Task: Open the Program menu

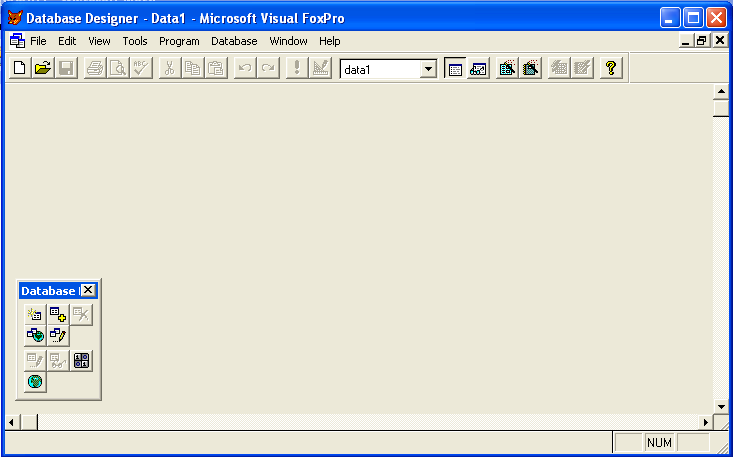Action: (179, 41)
